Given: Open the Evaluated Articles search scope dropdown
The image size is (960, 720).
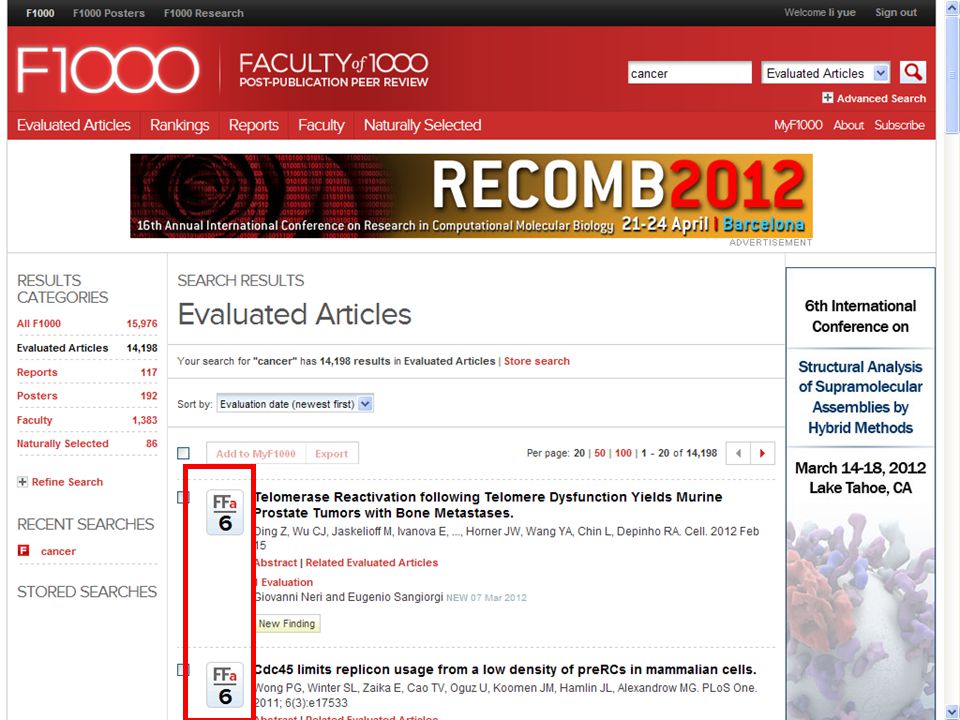Looking at the screenshot, I should click(x=825, y=73).
